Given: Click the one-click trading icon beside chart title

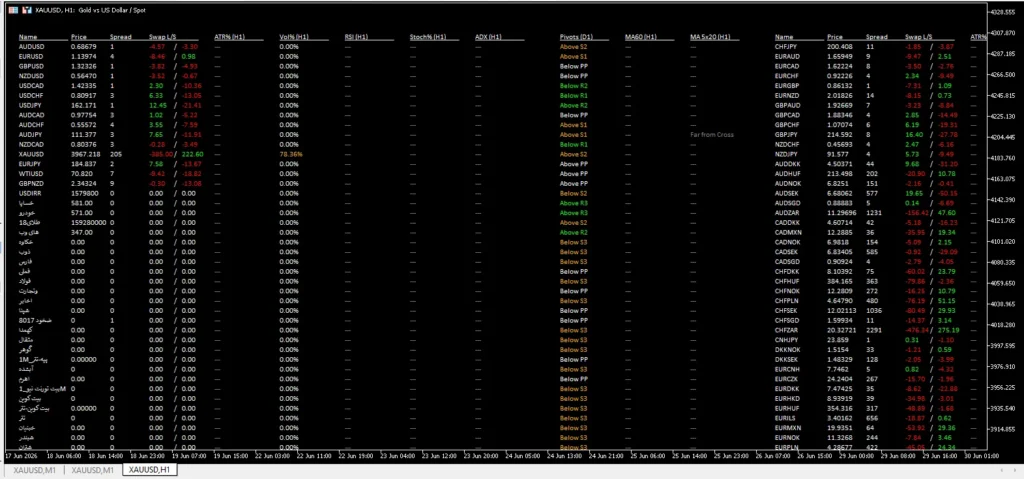Looking at the screenshot, I should (25, 10).
